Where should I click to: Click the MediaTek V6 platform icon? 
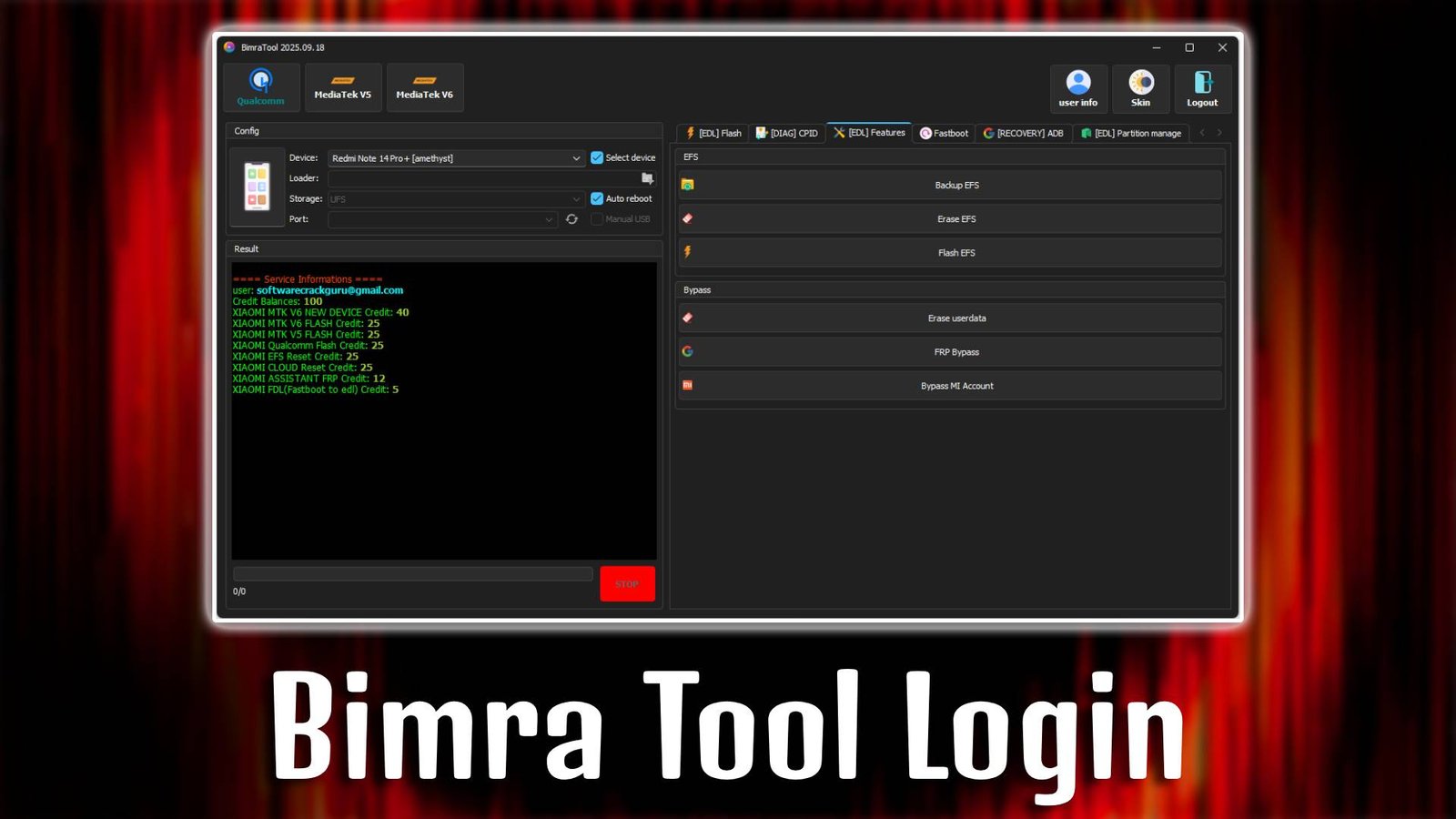425,86
